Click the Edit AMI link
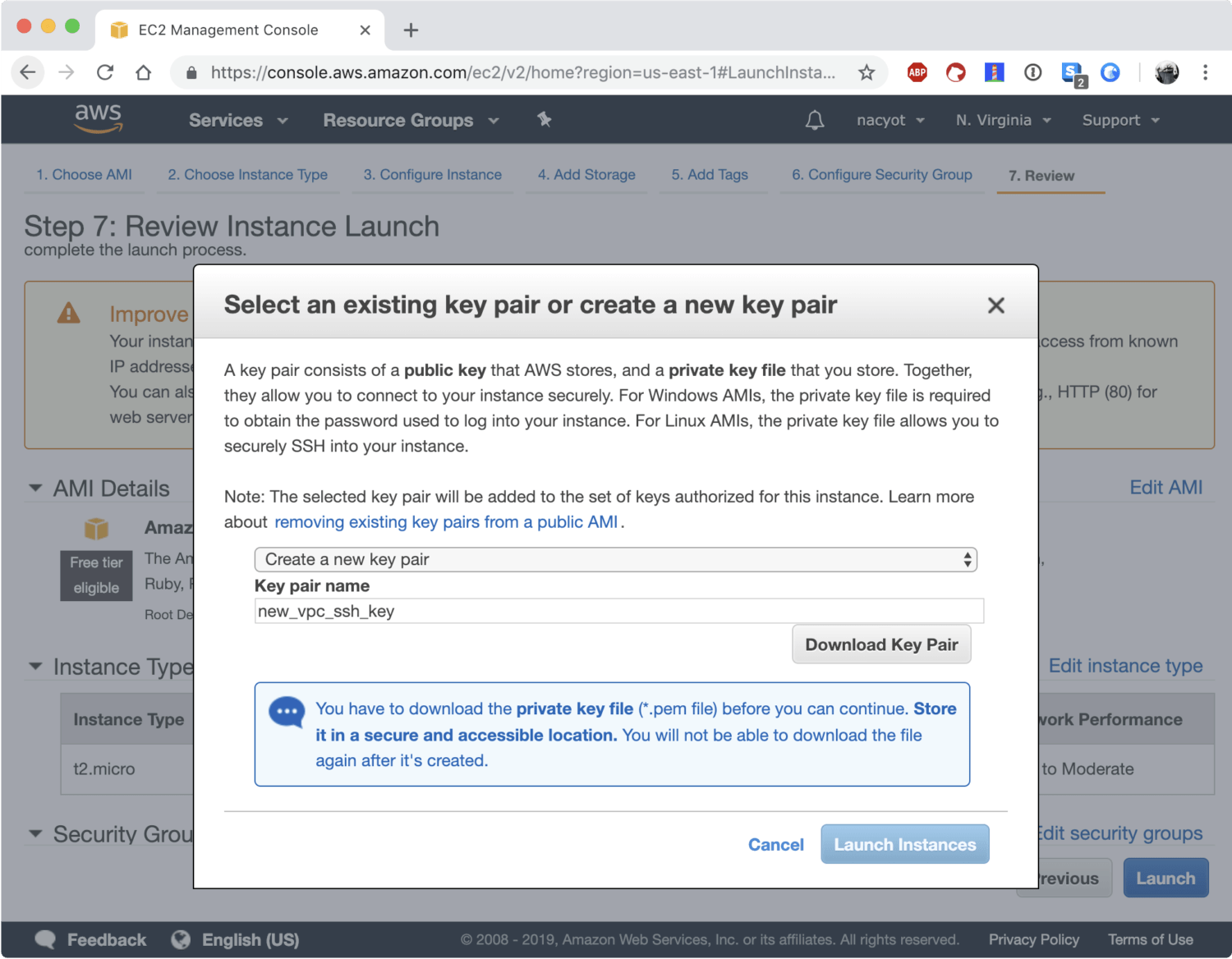The height and width of the screenshot is (959, 1232). click(1165, 488)
